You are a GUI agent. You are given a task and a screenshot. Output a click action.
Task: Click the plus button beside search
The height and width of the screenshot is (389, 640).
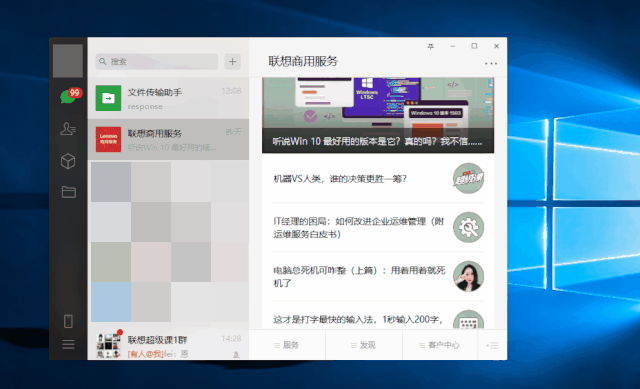tap(232, 62)
